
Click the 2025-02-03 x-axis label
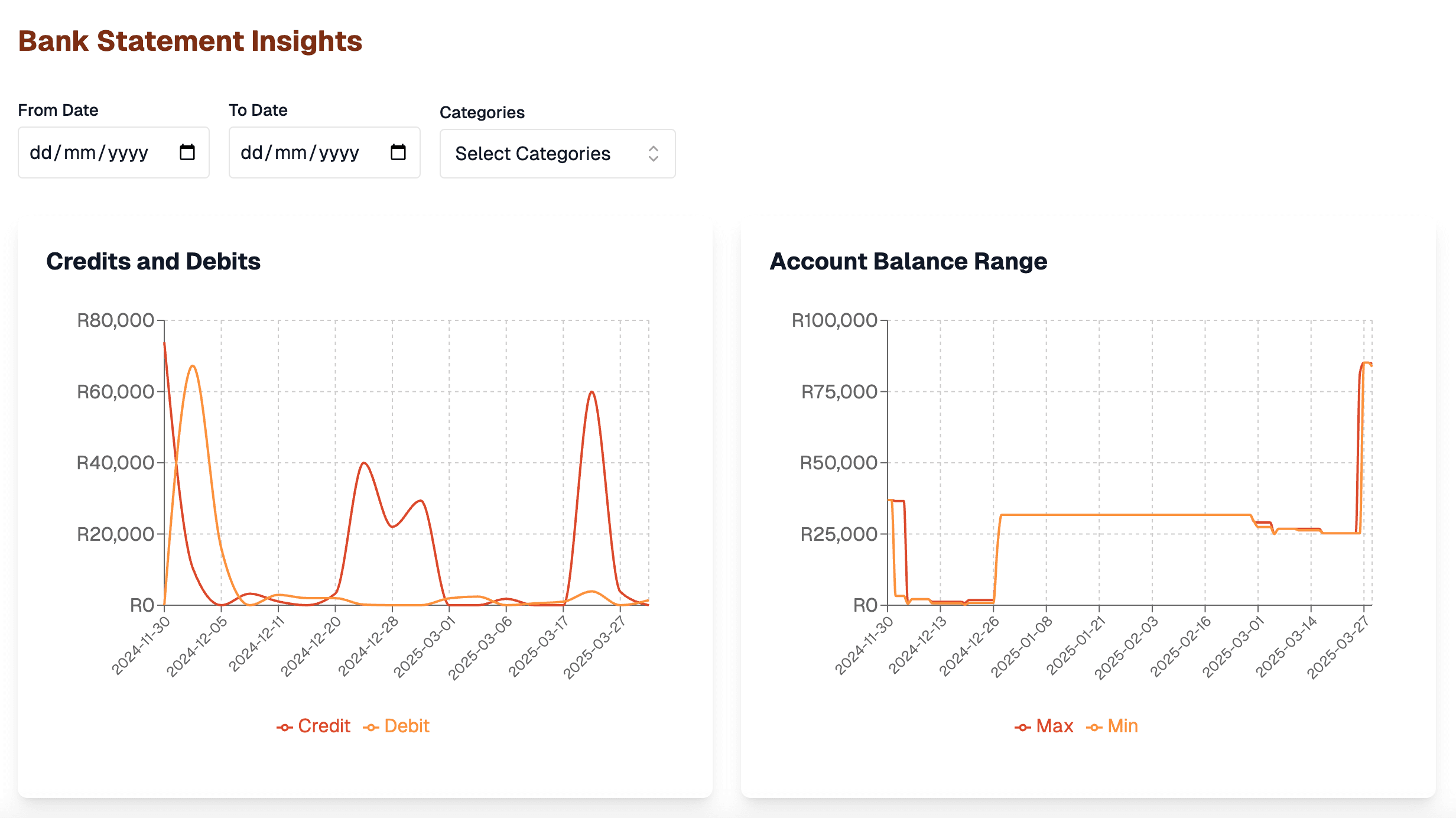coord(1126,648)
